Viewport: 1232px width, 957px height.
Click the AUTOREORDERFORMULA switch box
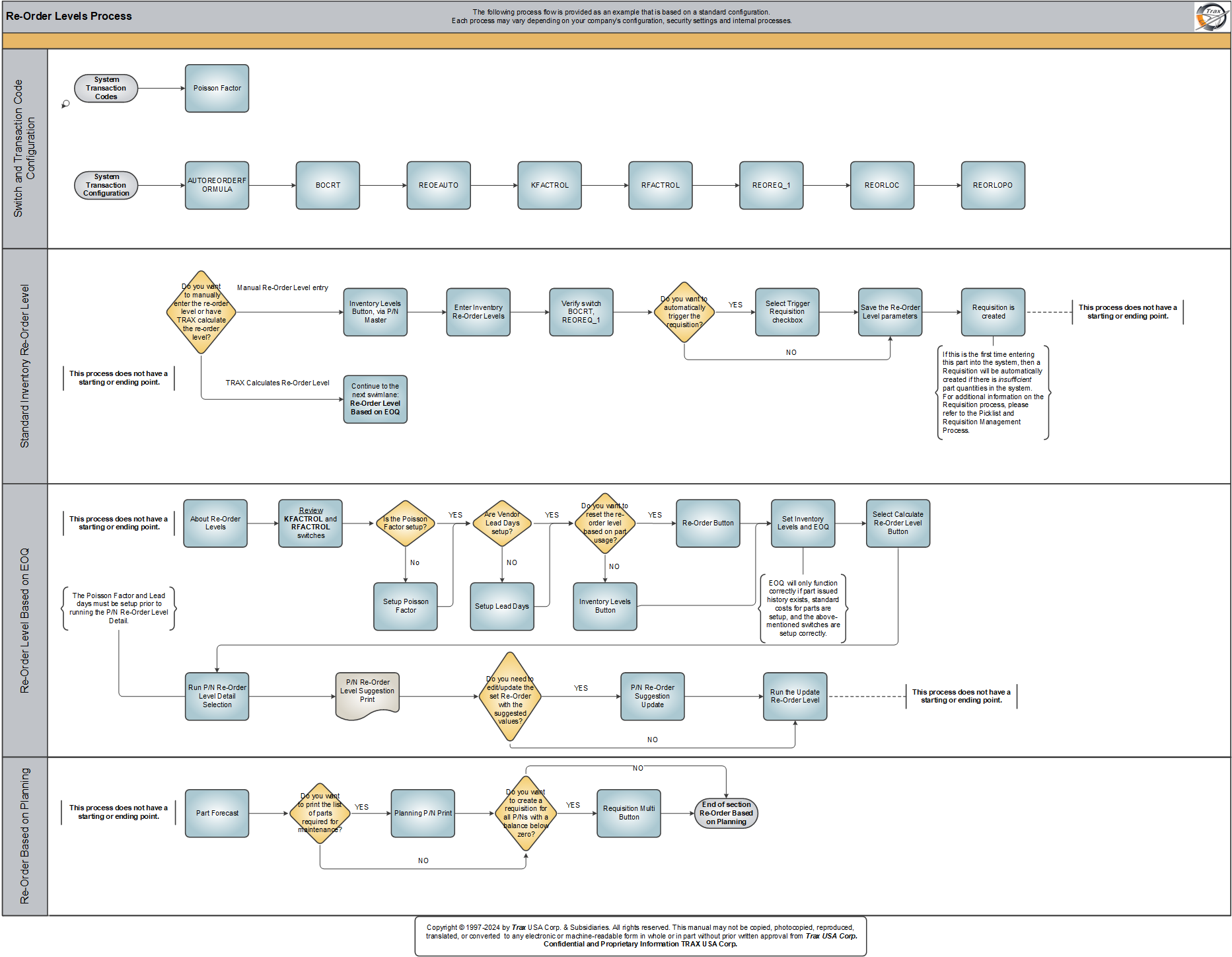tap(217, 186)
